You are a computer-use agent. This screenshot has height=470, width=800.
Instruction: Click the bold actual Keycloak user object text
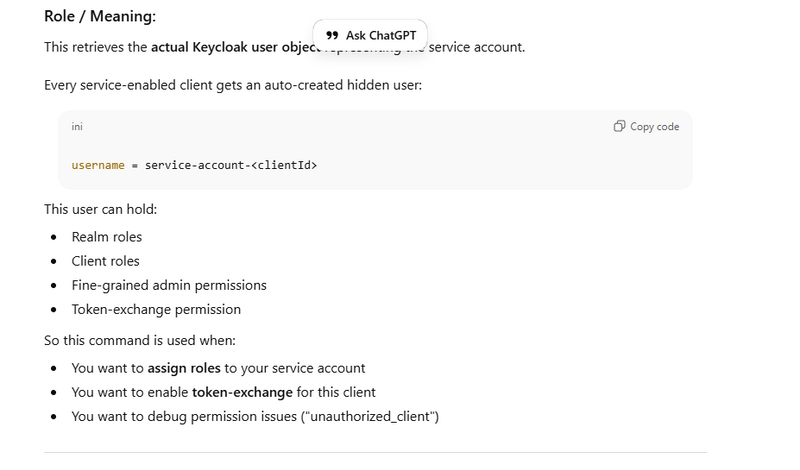click(x=232, y=47)
